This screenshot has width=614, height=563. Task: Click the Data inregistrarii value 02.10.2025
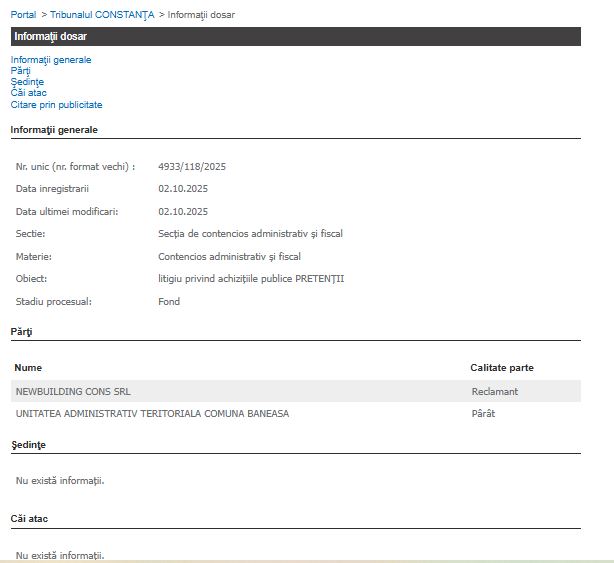tap(183, 189)
